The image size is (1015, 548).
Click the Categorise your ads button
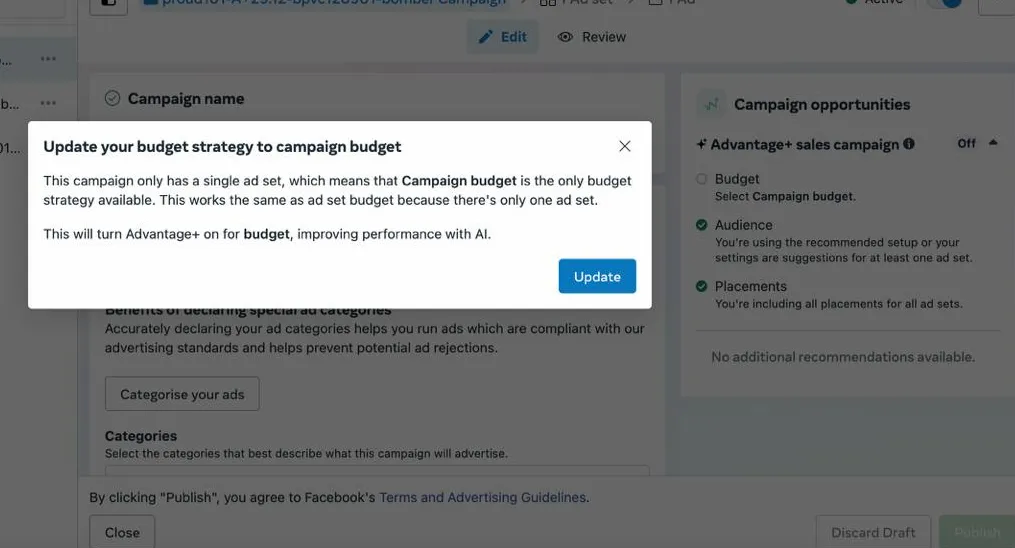[x=182, y=394]
